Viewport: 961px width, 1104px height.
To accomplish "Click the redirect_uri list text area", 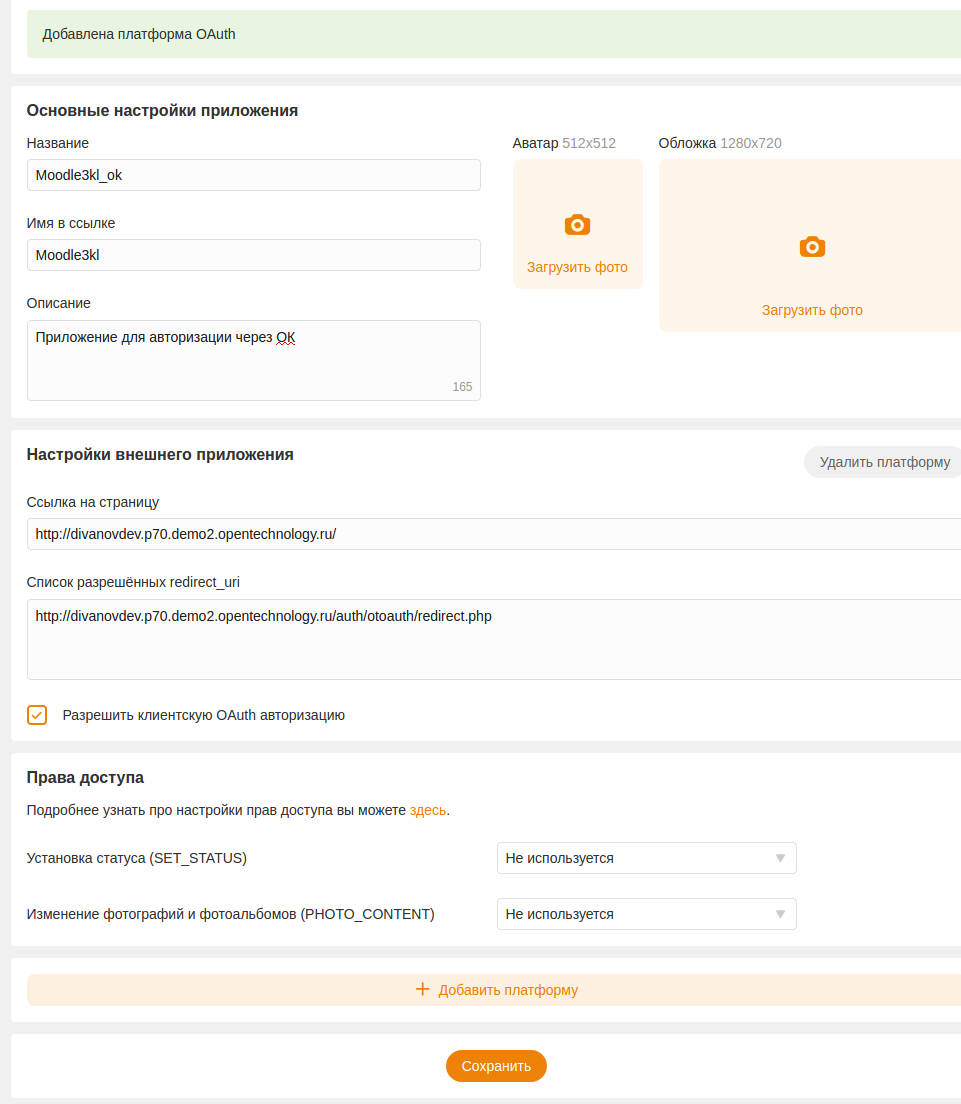I will 494,639.
